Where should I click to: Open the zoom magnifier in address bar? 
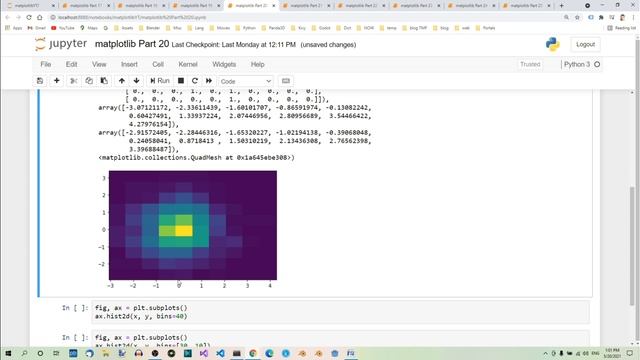[566, 18]
